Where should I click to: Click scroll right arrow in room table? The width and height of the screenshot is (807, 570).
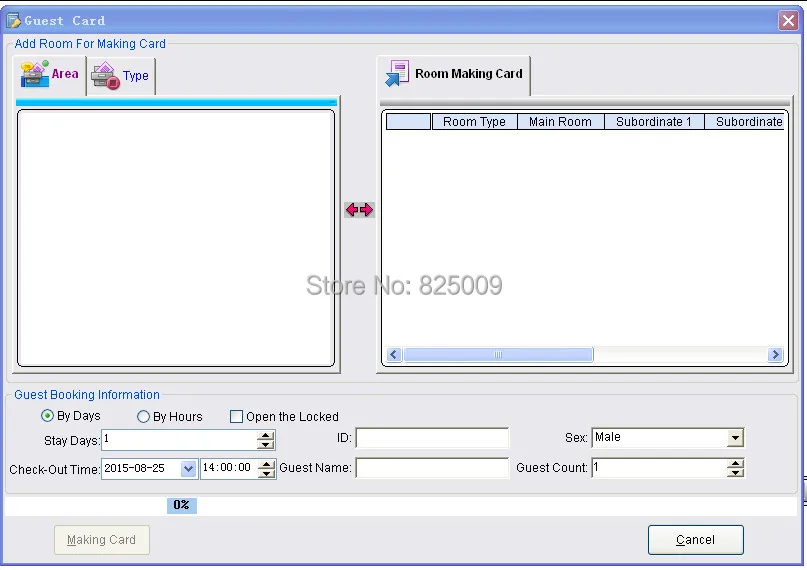click(x=775, y=354)
